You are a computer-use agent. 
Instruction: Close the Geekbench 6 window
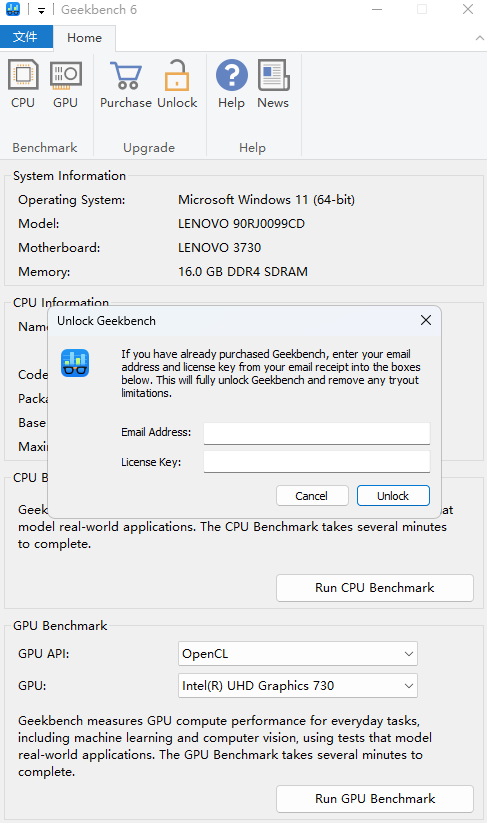pyautogui.click(x=468, y=9)
